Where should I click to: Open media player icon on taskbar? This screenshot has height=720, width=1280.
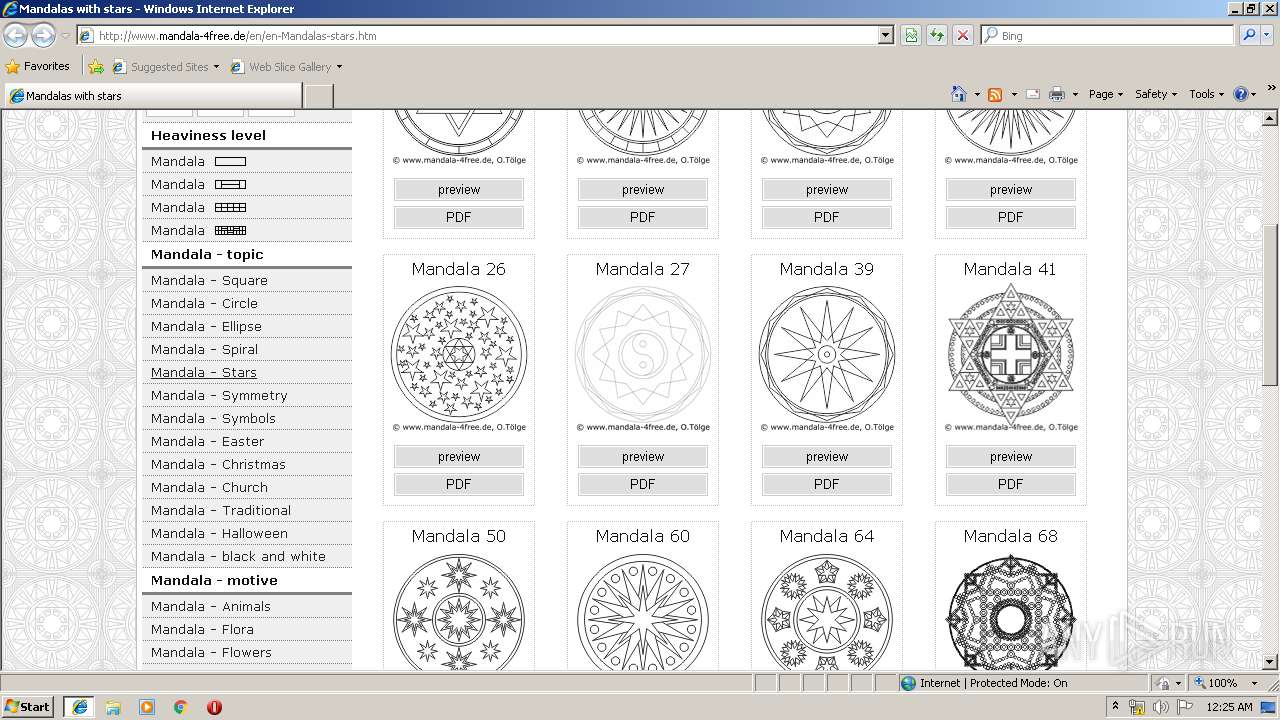[x=147, y=707]
